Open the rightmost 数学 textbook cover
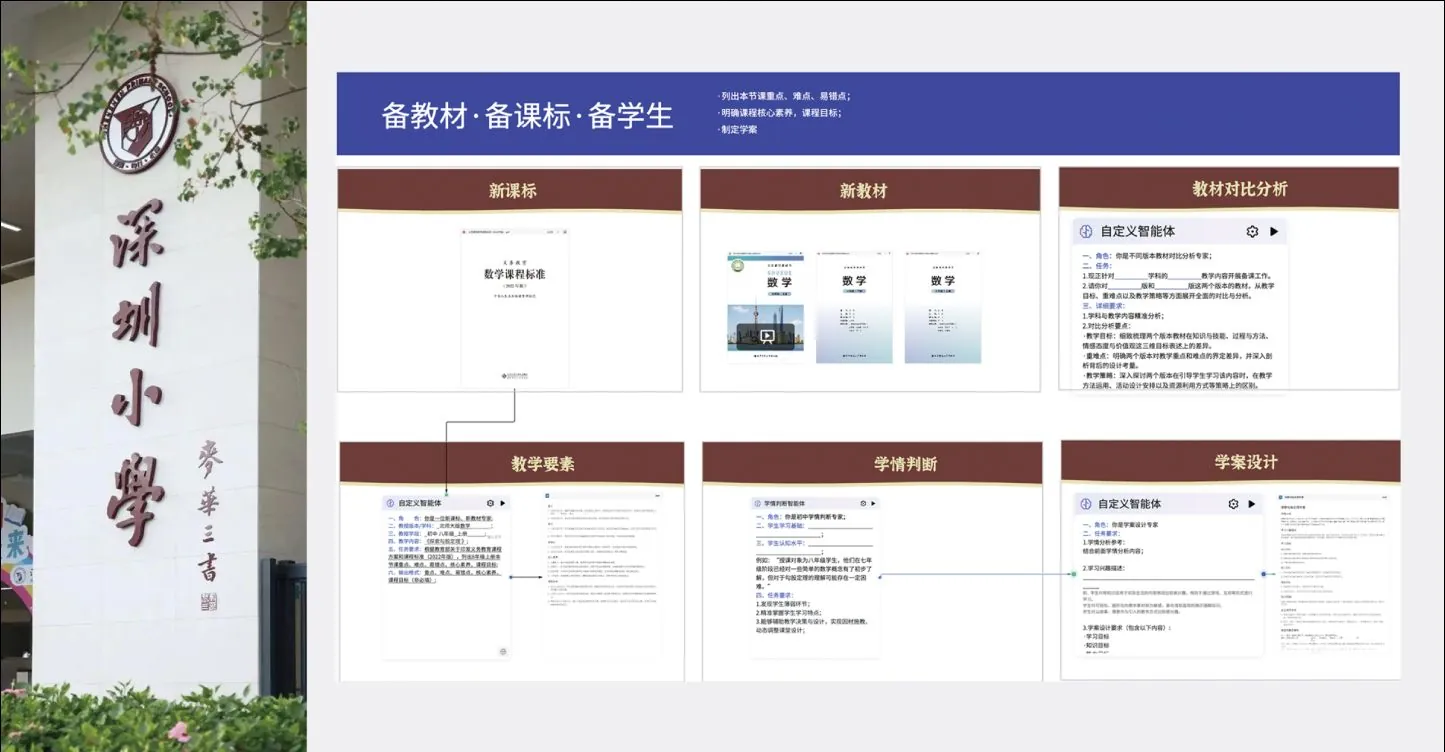The height and width of the screenshot is (752, 1445). tap(943, 308)
